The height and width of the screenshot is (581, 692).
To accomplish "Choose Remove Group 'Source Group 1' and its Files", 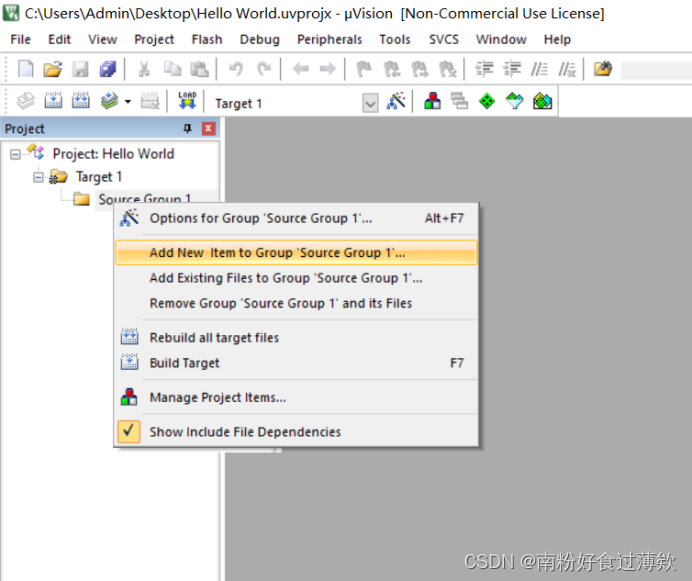I will 297,303.
